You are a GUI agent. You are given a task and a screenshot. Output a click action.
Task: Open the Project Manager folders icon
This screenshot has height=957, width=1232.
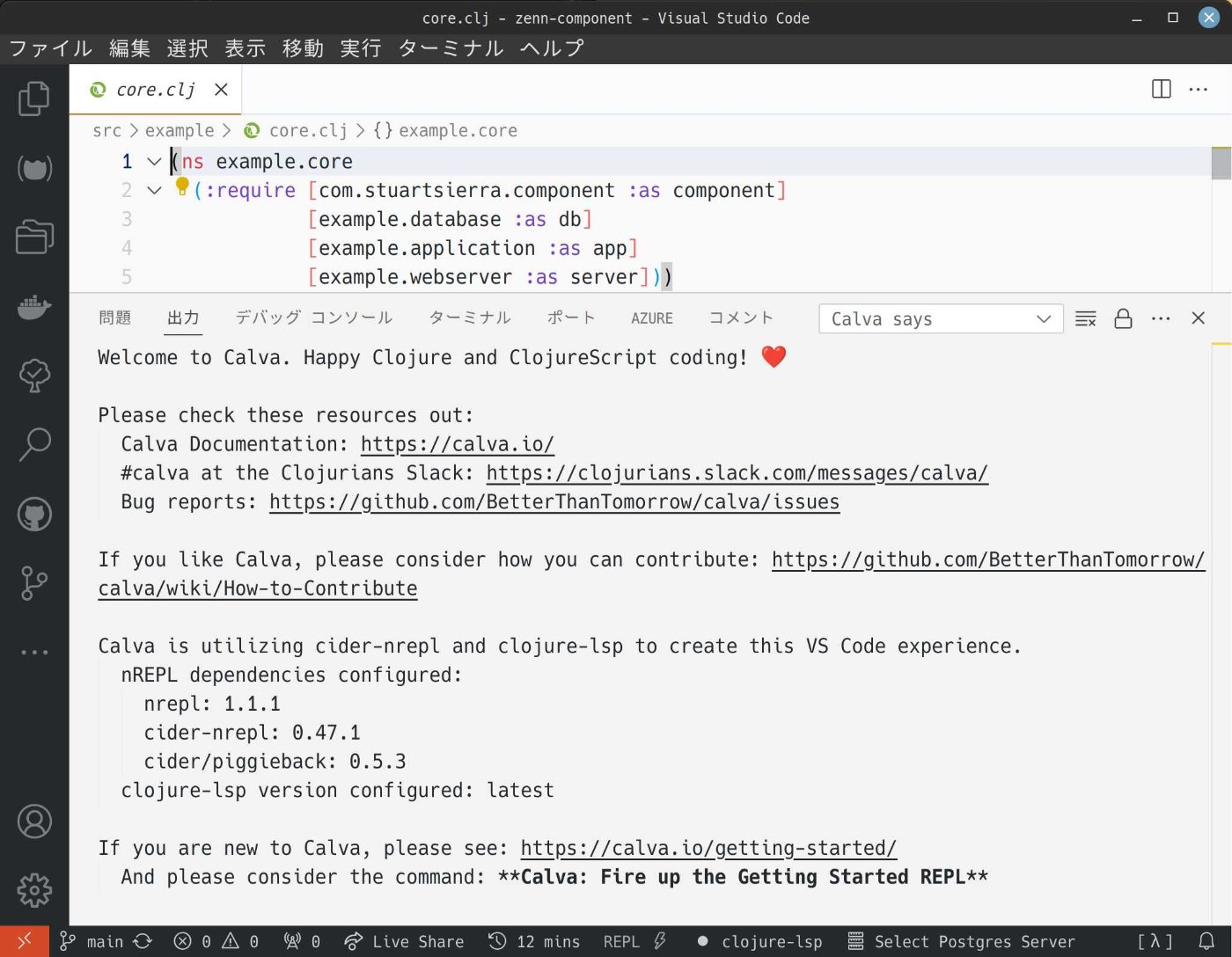pyautogui.click(x=34, y=237)
